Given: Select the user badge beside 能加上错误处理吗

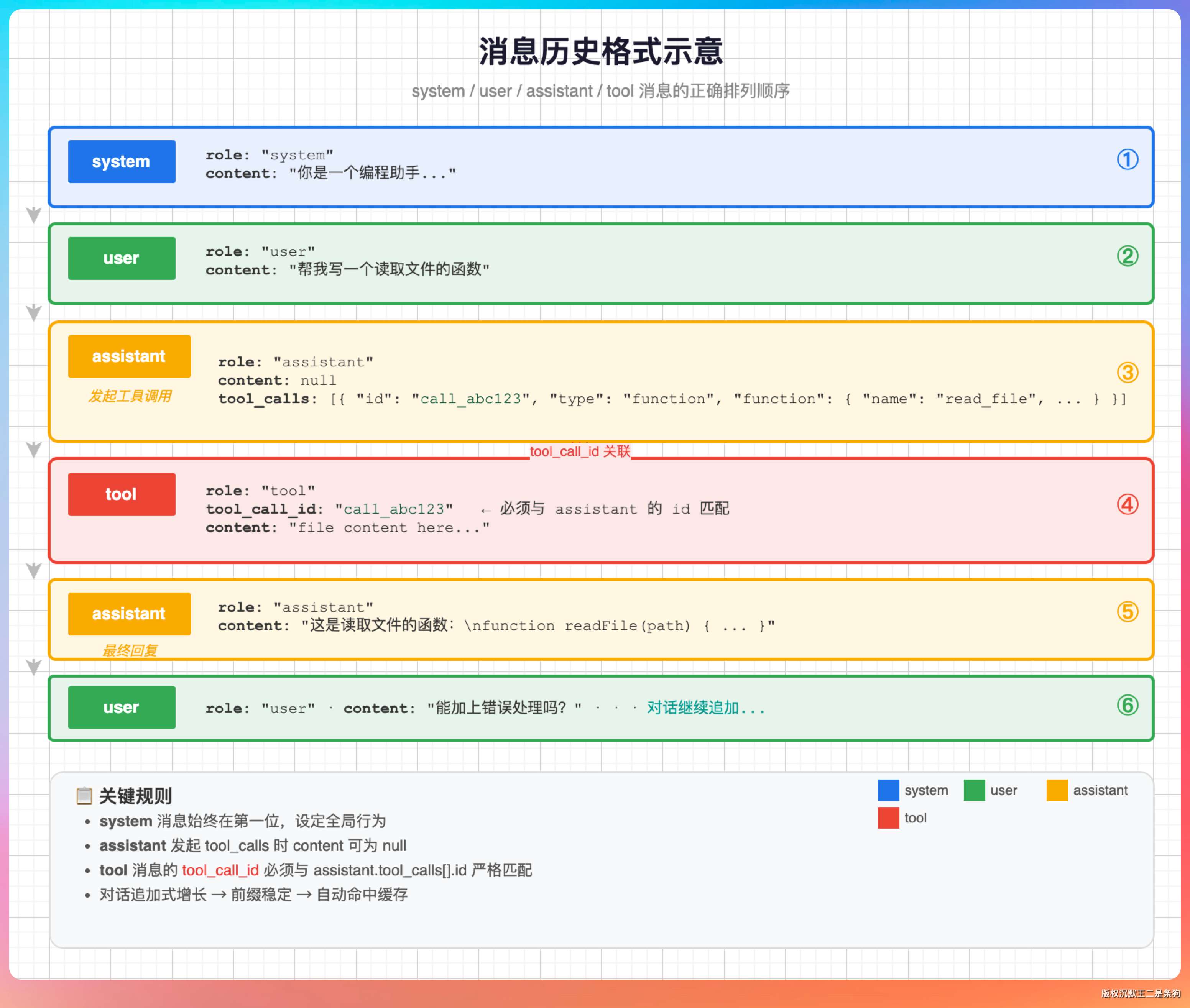Looking at the screenshot, I should (x=122, y=708).
